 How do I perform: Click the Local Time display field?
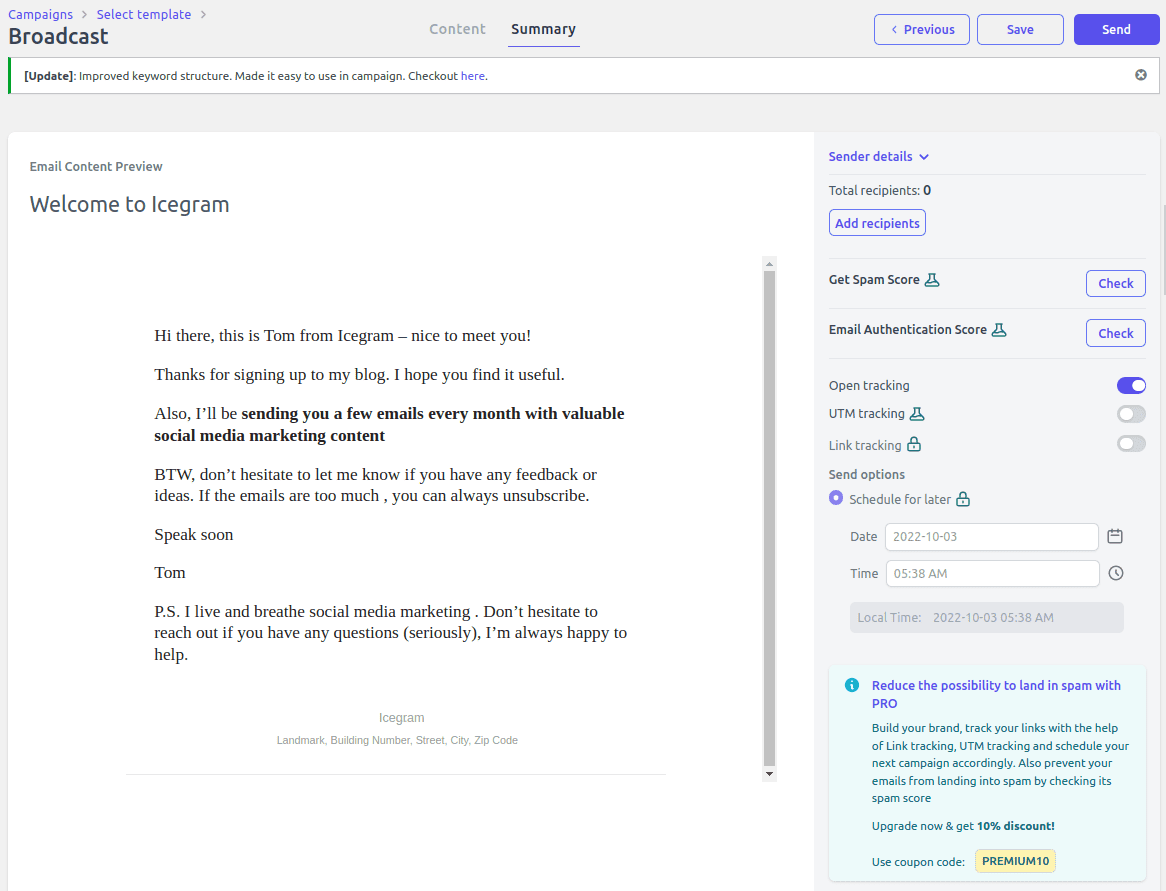tap(986, 617)
